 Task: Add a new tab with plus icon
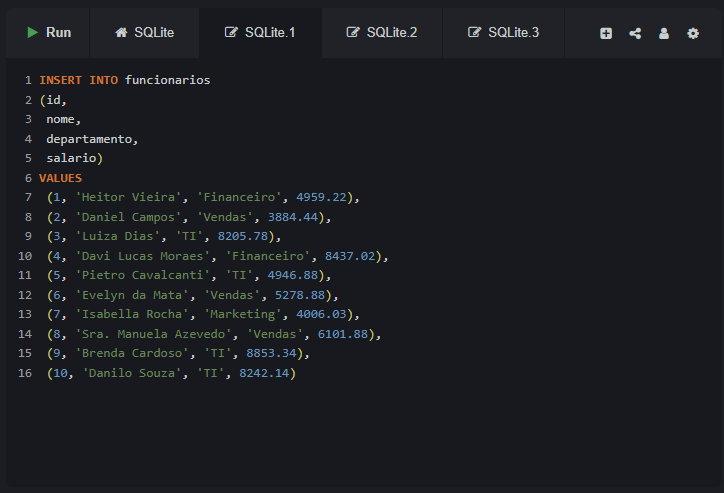pyautogui.click(x=606, y=33)
